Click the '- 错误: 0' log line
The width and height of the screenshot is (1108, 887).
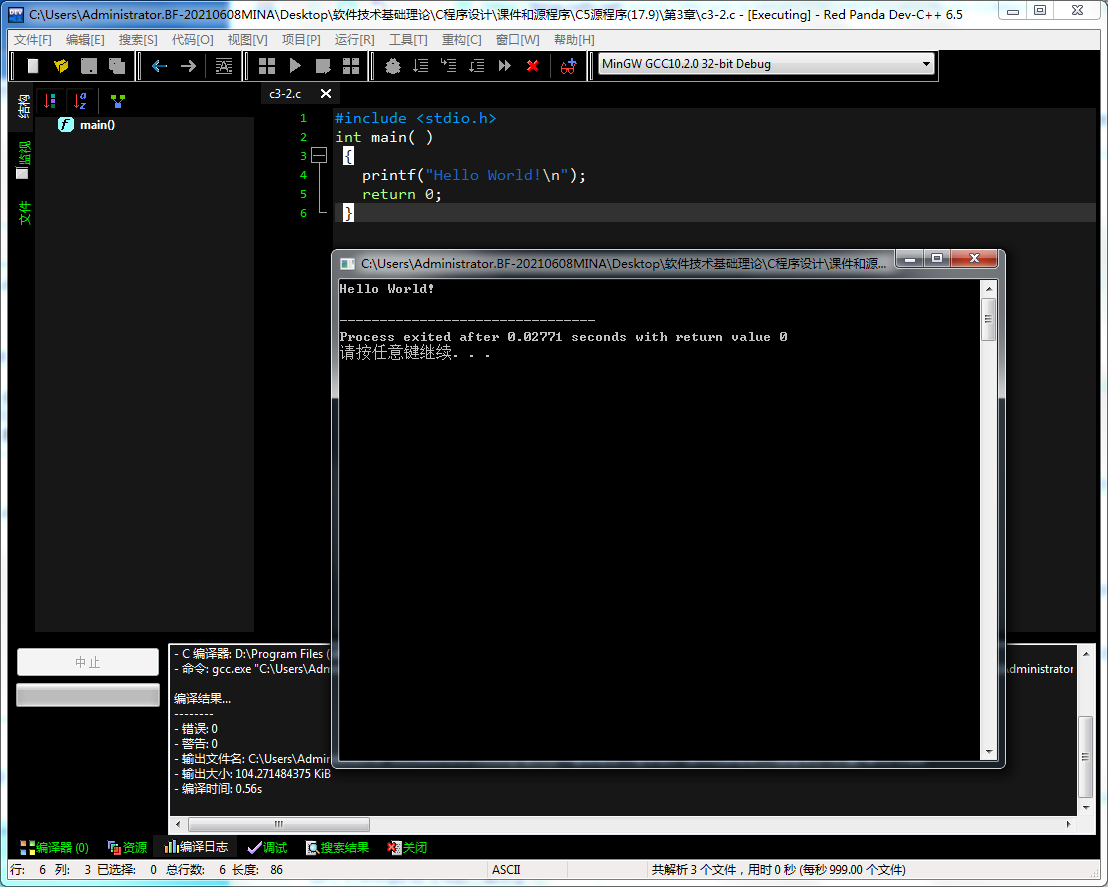(x=196, y=729)
